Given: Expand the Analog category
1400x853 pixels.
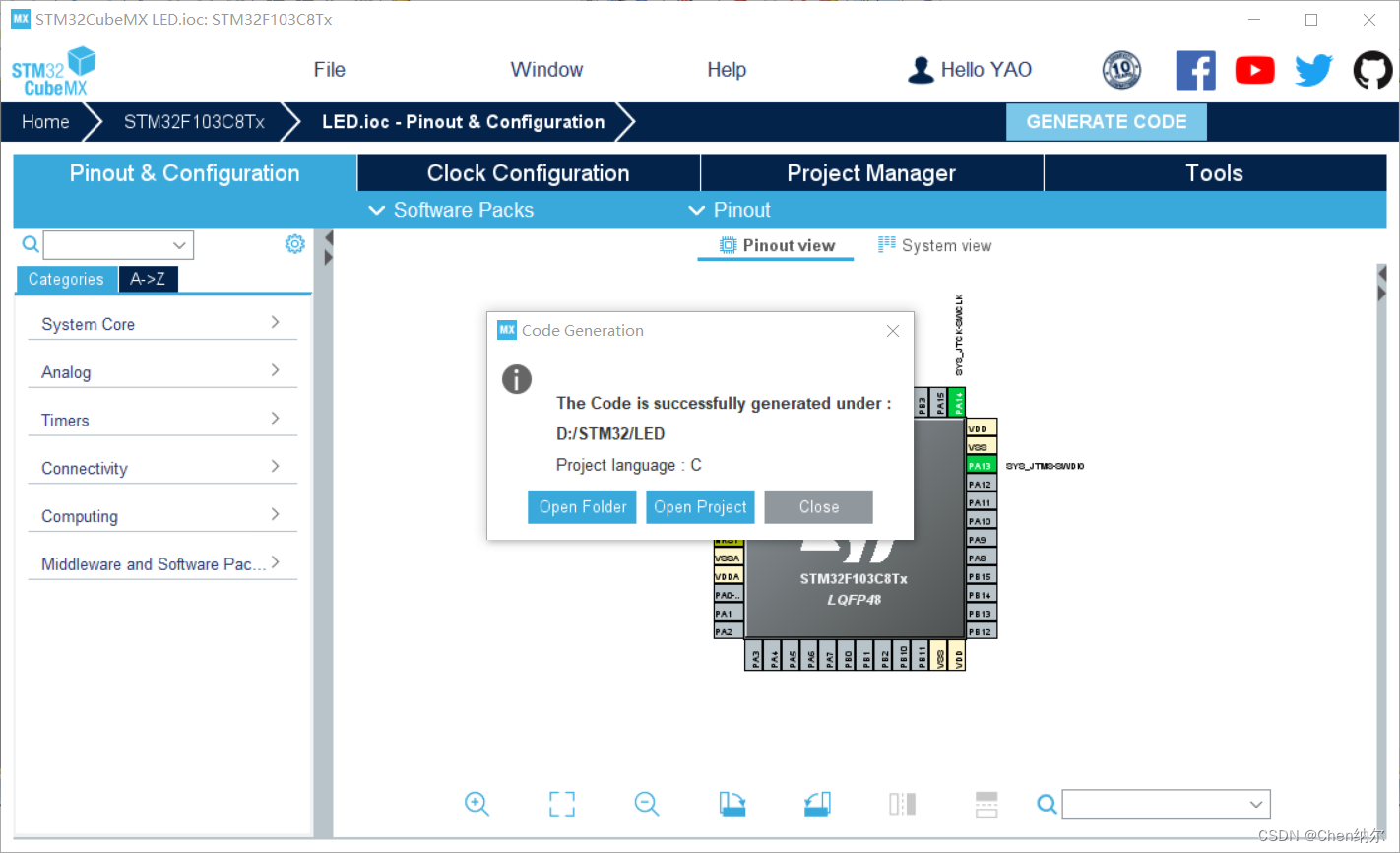Looking at the screenshot, I should pyautogui.click(x=162, y=372).
